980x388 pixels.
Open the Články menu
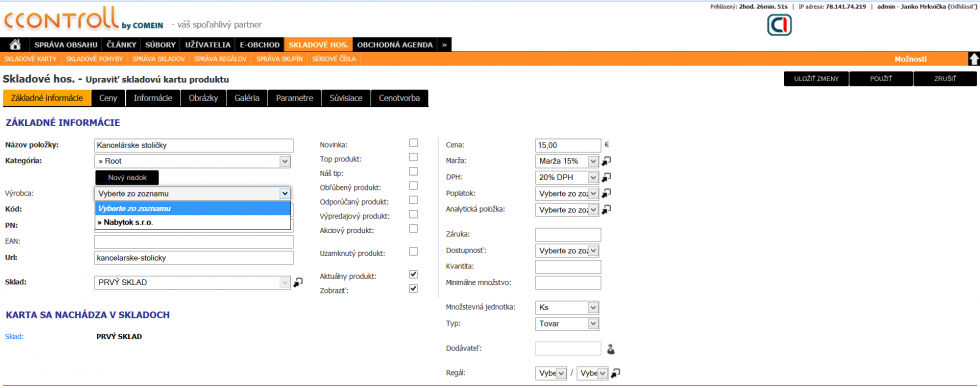[x=121, y=45]
